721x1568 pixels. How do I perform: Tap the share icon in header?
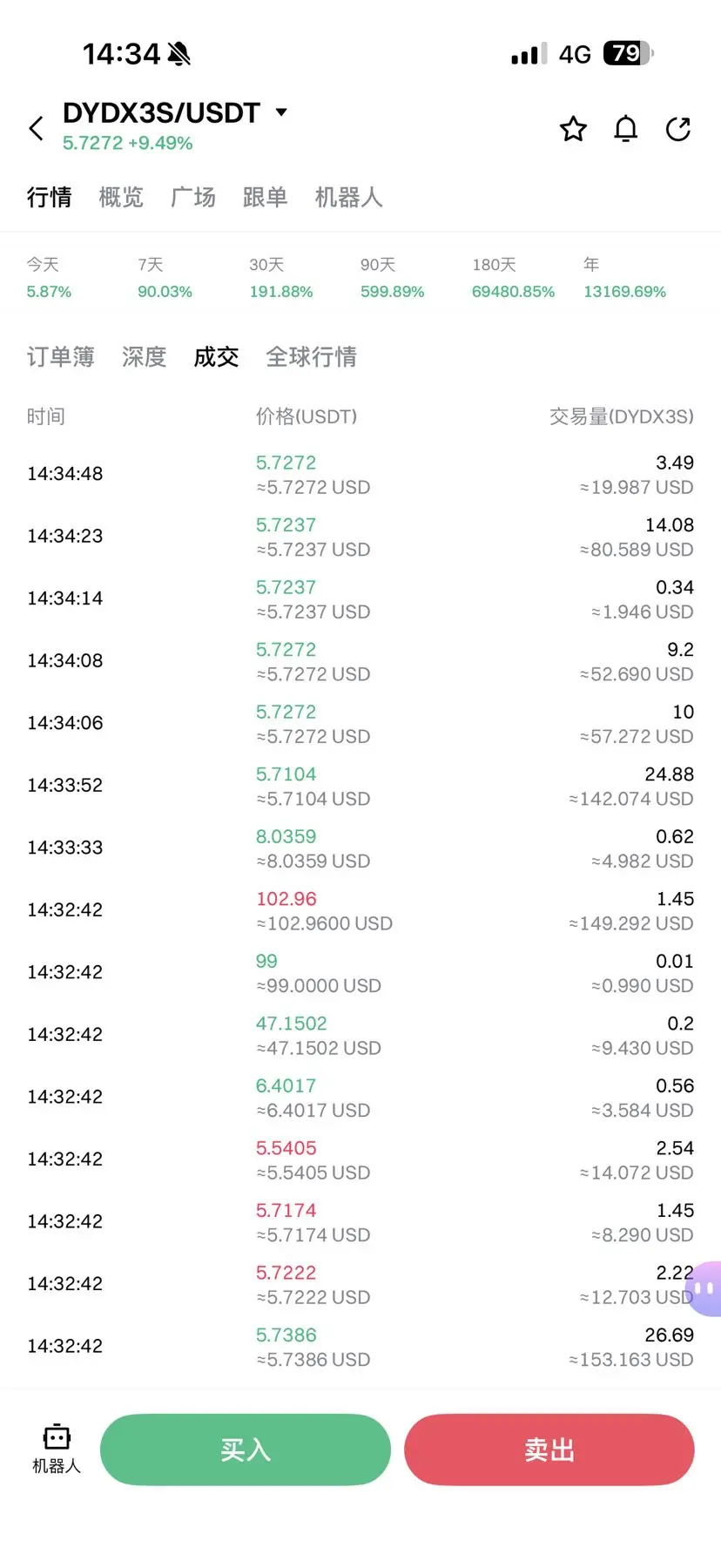point(678,129)
